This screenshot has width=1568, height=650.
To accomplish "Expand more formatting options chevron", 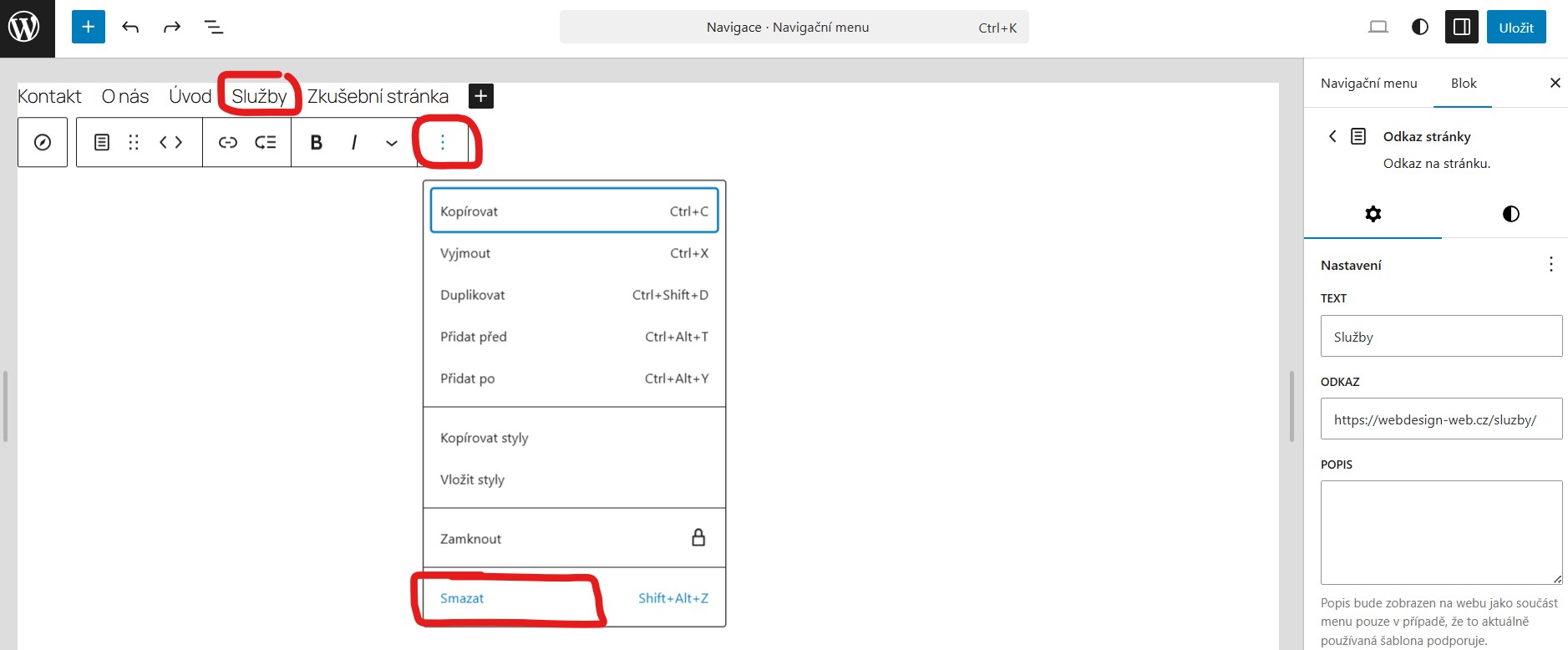I will coord(392,142).
